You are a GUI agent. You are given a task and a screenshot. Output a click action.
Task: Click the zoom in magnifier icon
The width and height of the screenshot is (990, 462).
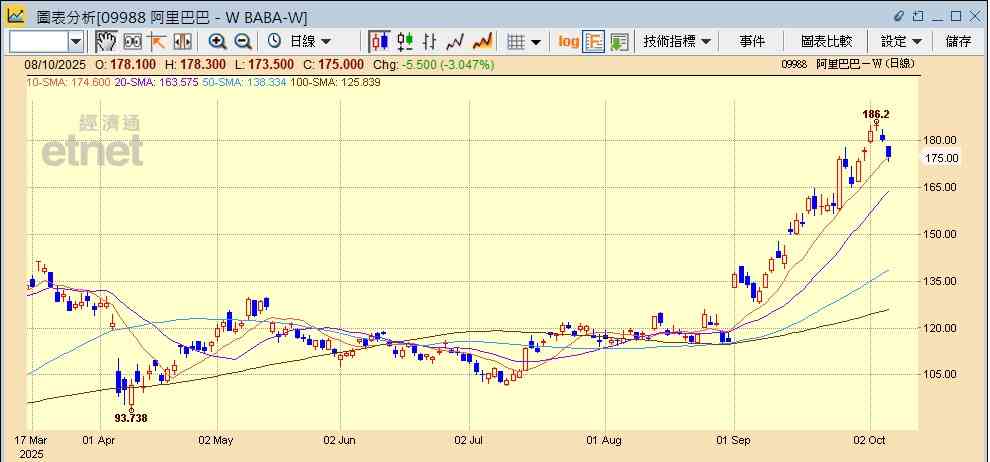pyautogui.click(x=217, y=41)
